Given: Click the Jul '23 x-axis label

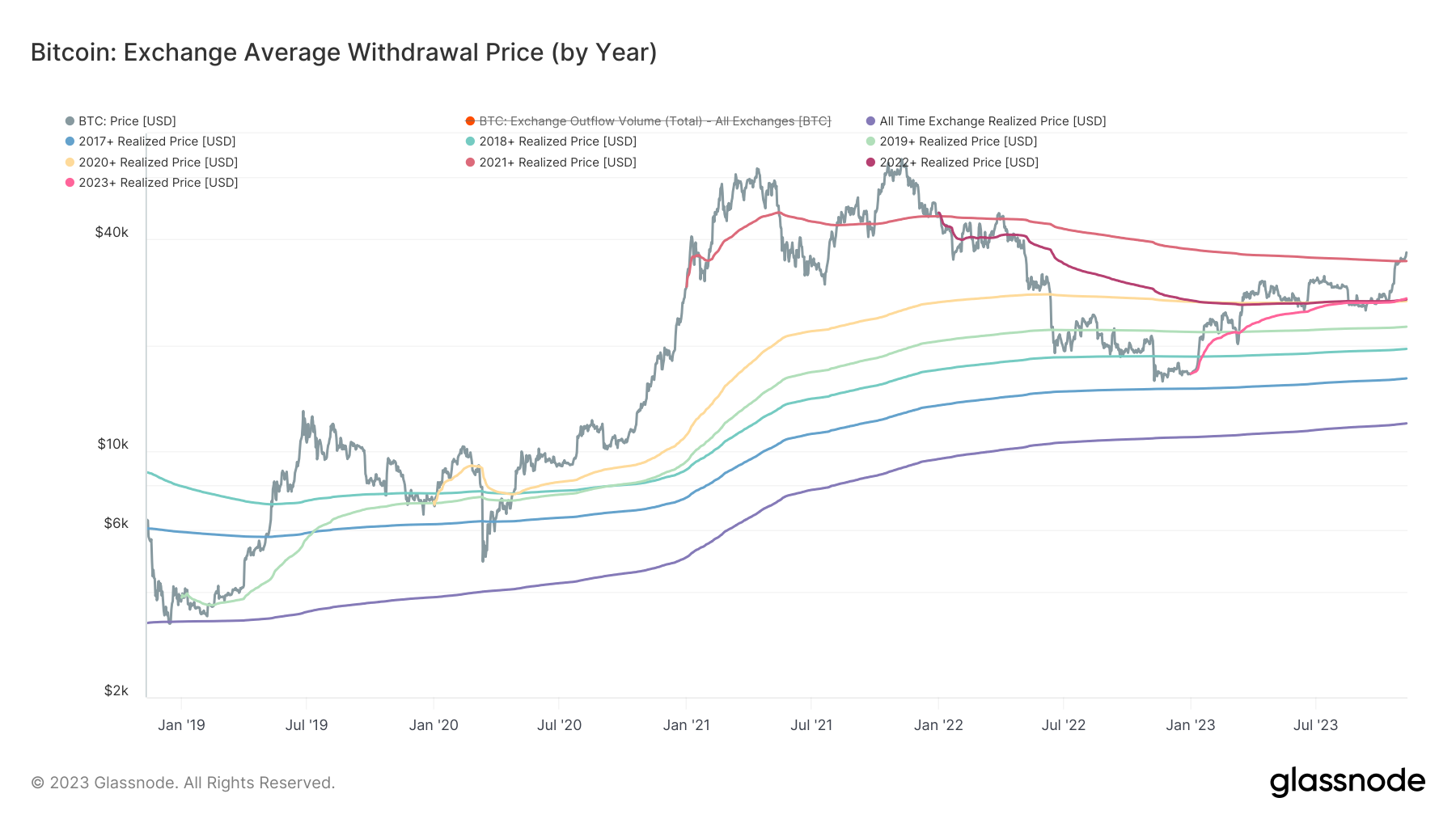Looking at the screenshot, I should point(1315,725).
